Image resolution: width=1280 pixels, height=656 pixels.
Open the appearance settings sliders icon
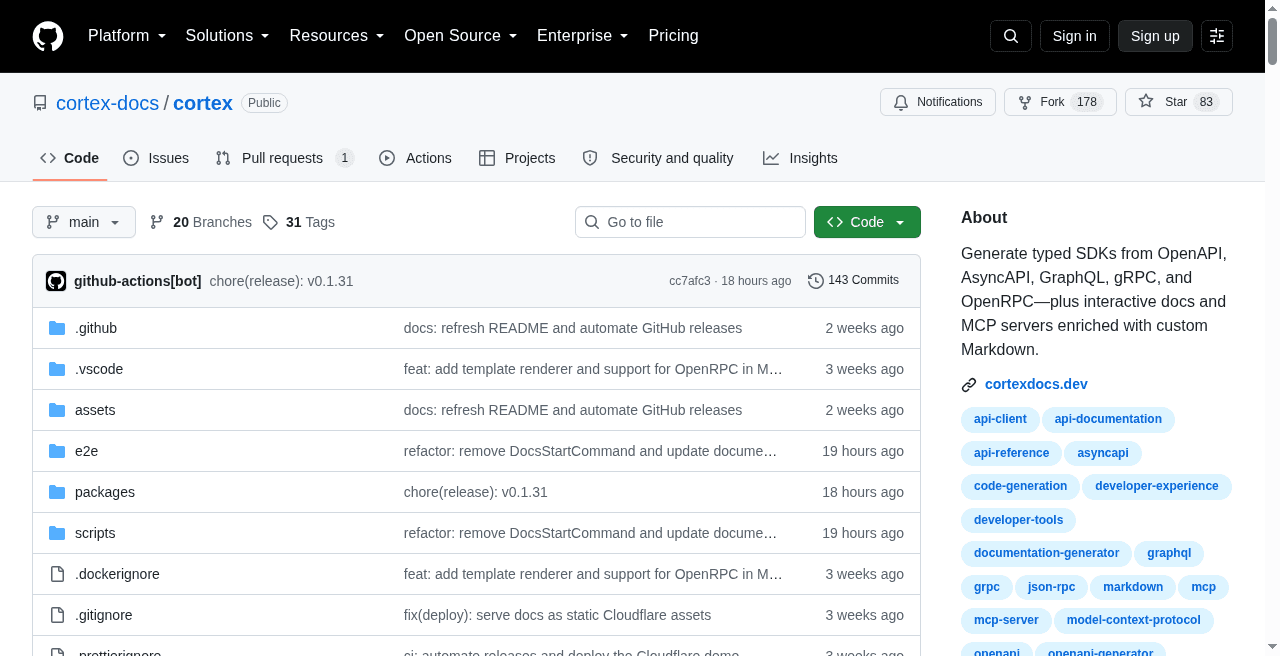[1217, 36]
